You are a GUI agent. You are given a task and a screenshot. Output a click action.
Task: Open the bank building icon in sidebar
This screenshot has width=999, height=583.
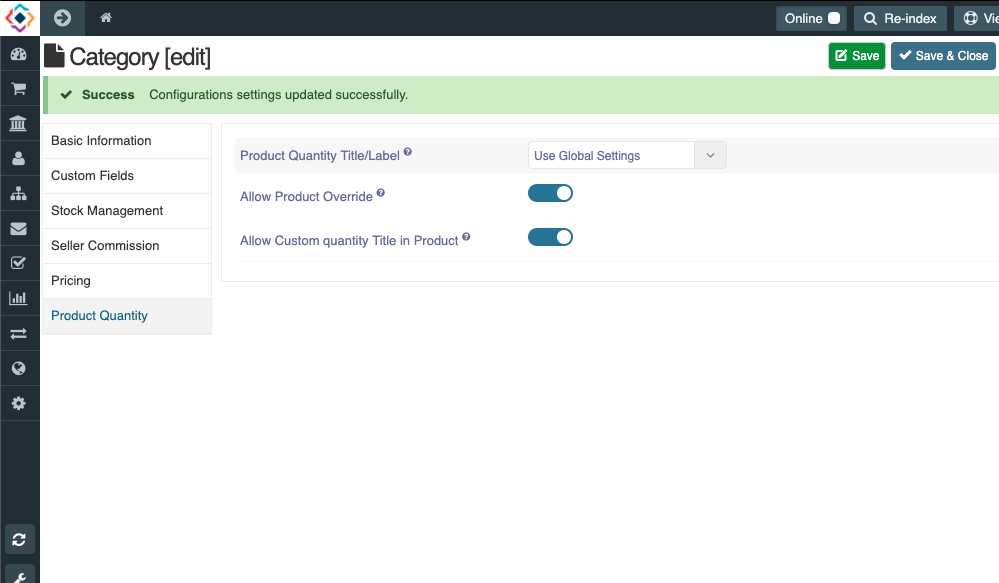click(18, 123)
